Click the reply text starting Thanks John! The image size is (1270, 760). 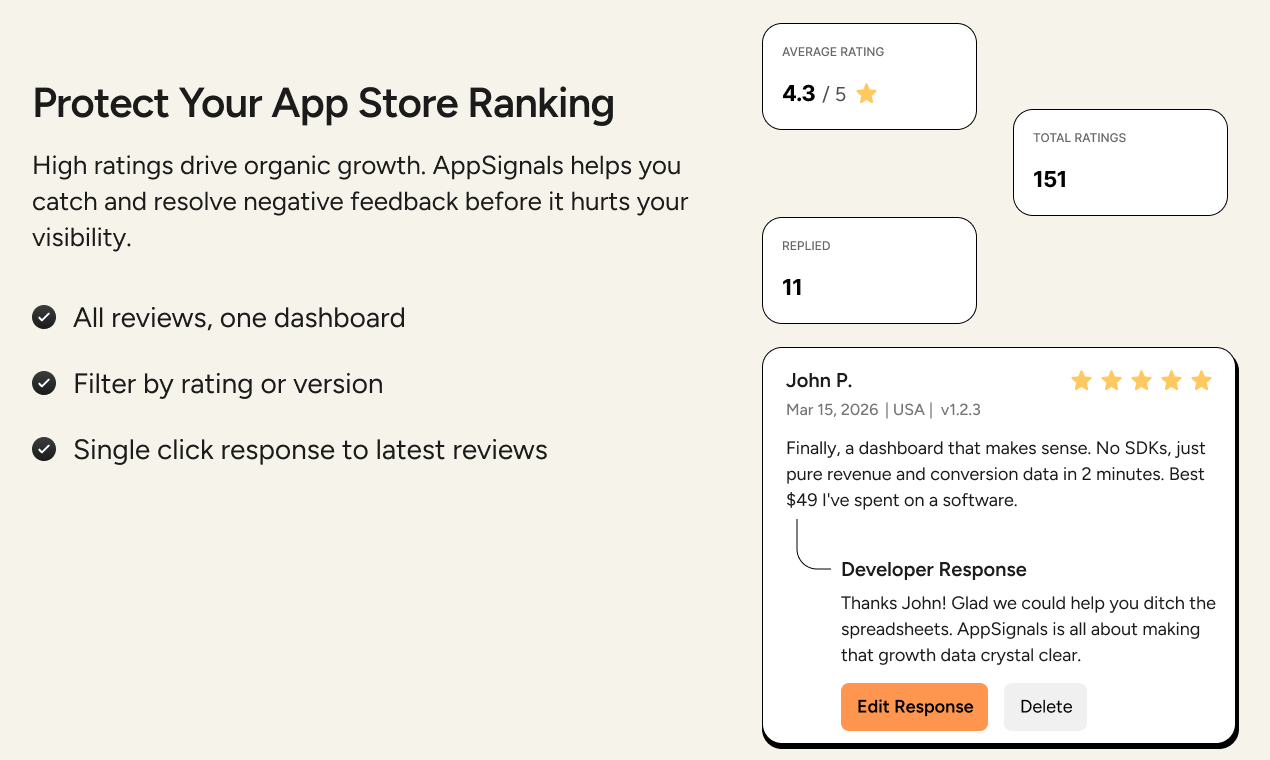tap(1028, 630)
